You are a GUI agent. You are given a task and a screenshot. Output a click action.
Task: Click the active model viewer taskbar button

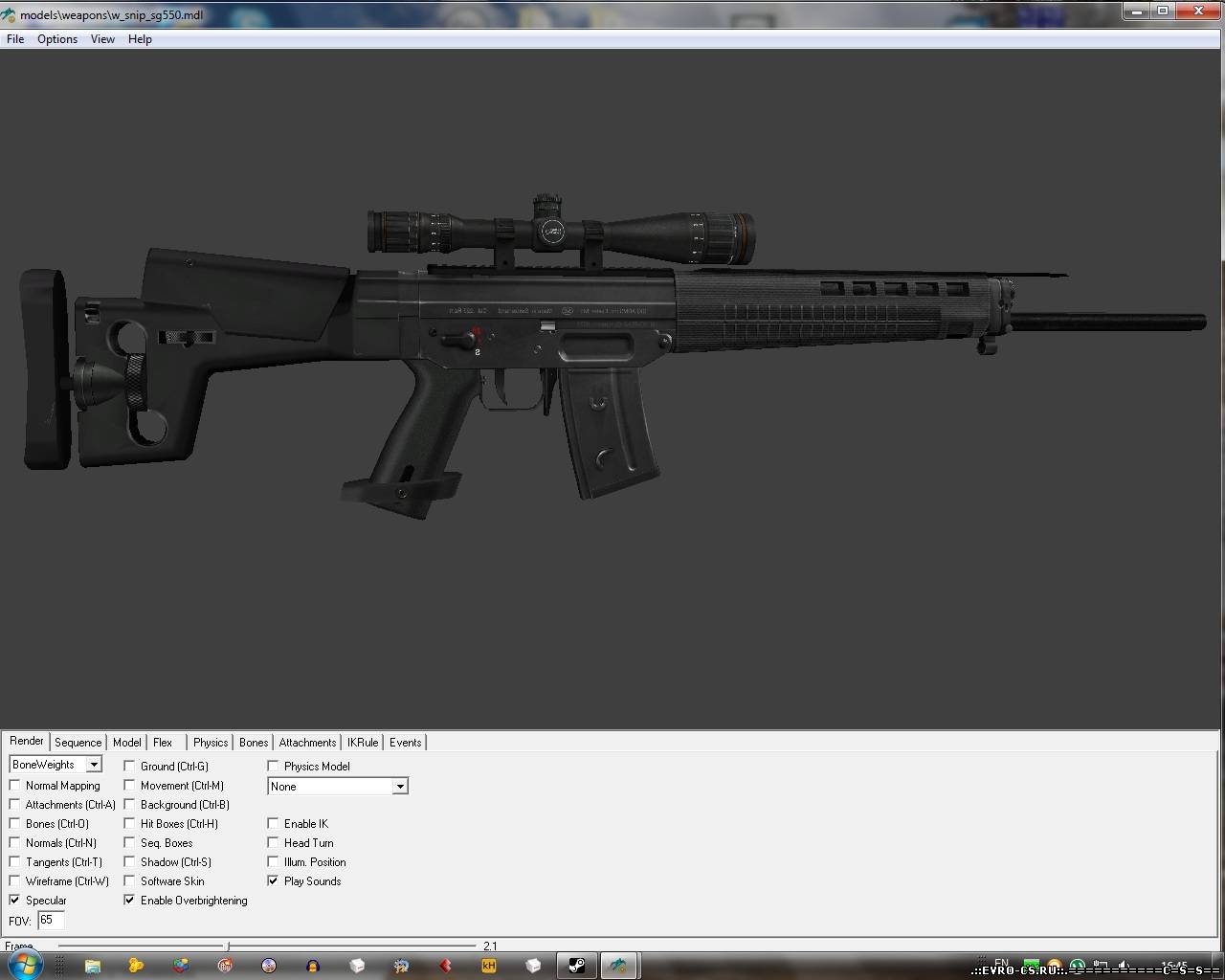pyautogui.click(x=619, y=966)
